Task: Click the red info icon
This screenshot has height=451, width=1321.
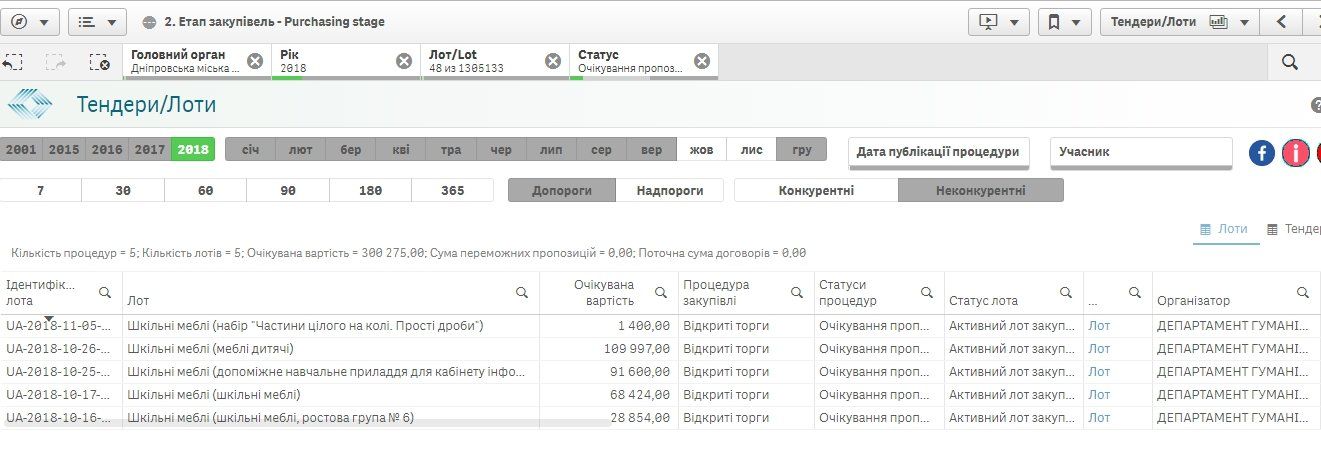Action: 1296,153
